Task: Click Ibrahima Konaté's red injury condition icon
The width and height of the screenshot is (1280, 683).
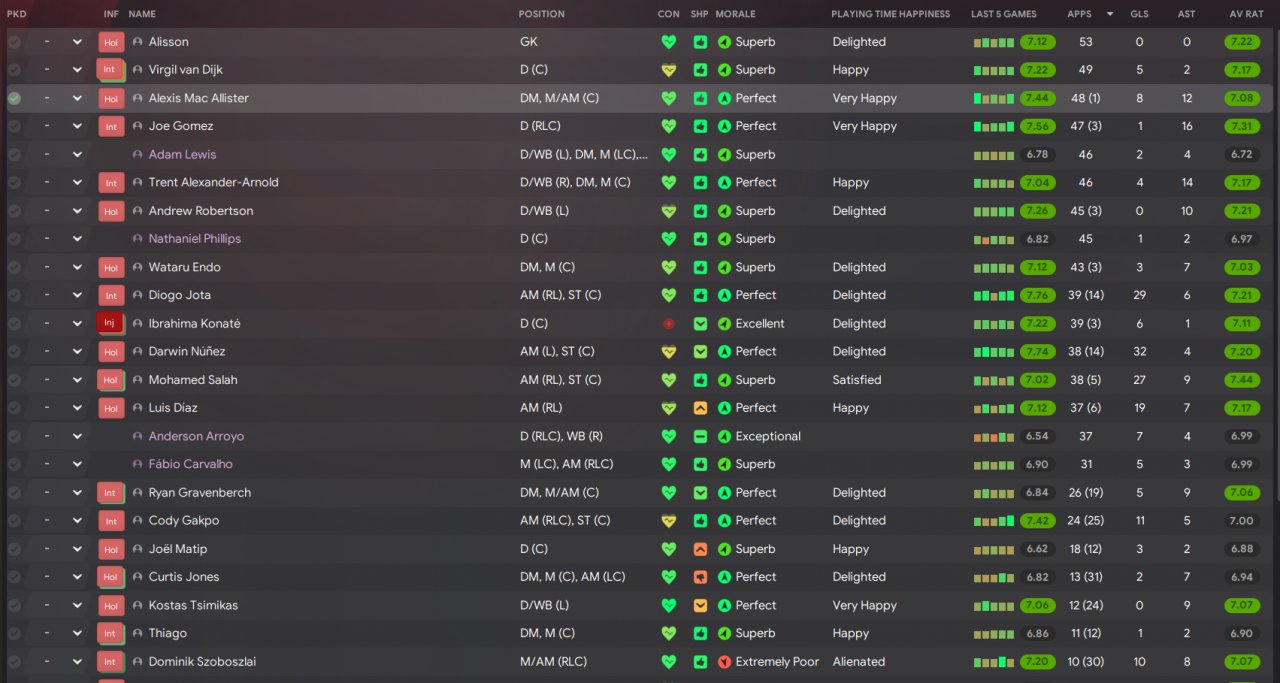Action: (x=669, y=324)
